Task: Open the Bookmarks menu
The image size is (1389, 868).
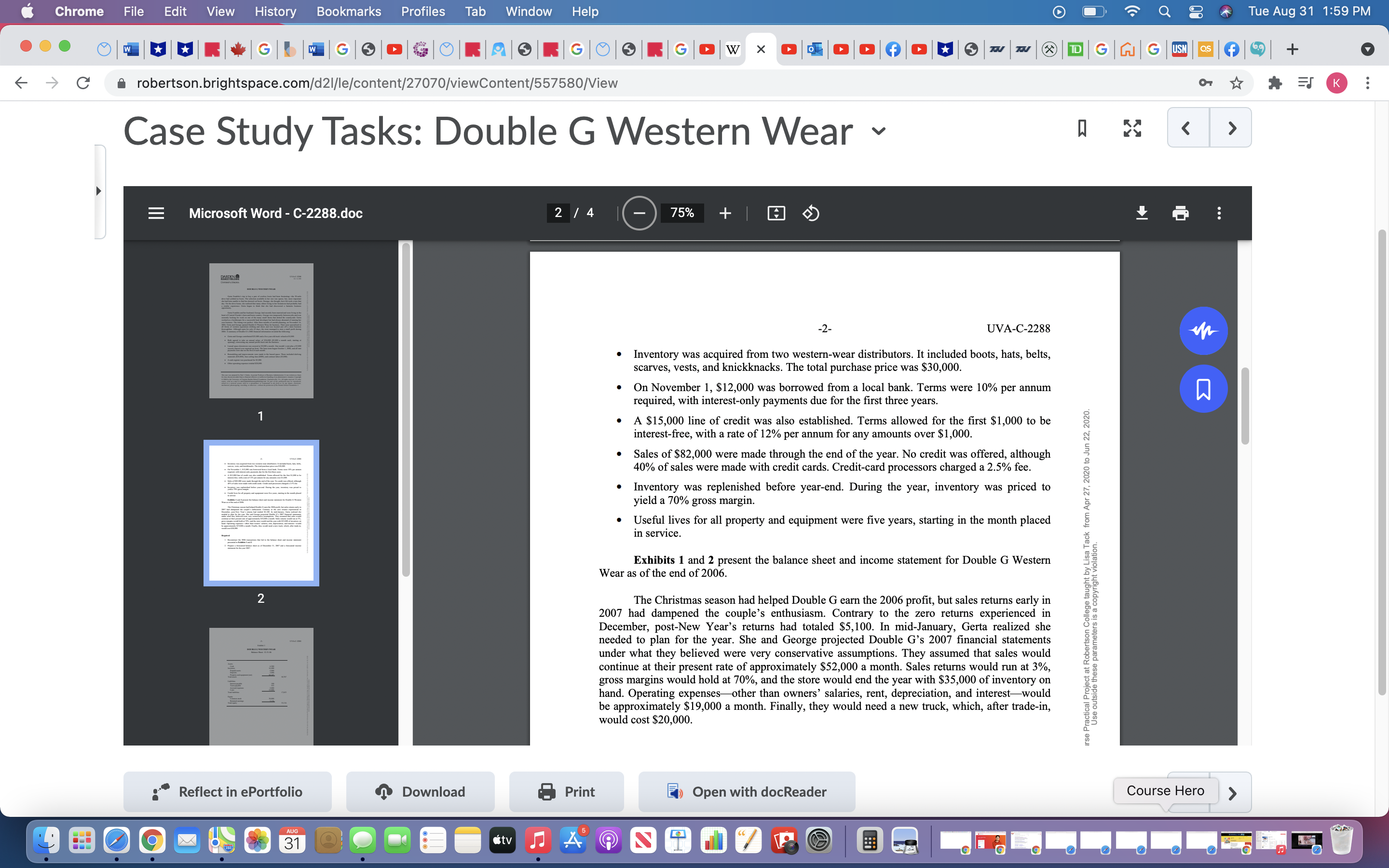Action: point(348,12)
